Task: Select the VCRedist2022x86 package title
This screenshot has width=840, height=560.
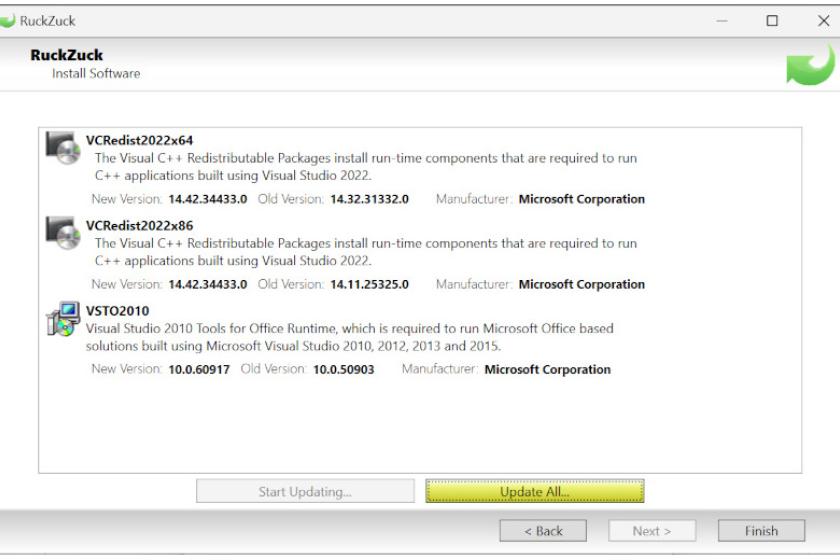Action: click(x=139, y=226)
